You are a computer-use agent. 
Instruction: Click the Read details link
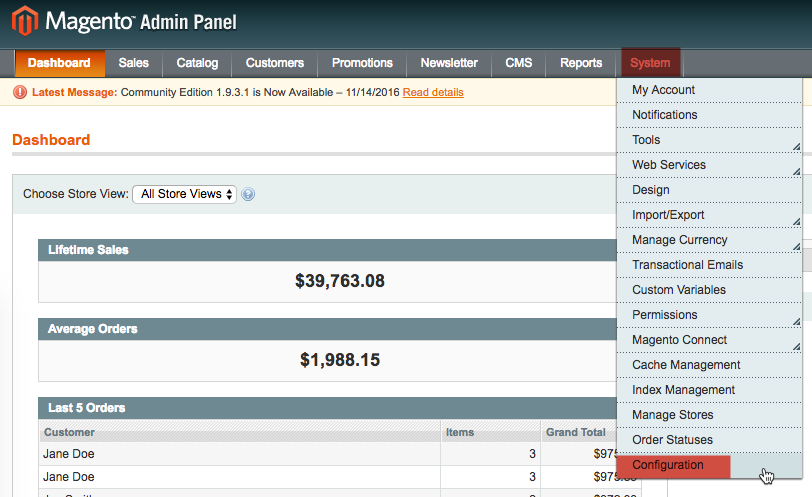pyautogui.click(x=433, y=92)
